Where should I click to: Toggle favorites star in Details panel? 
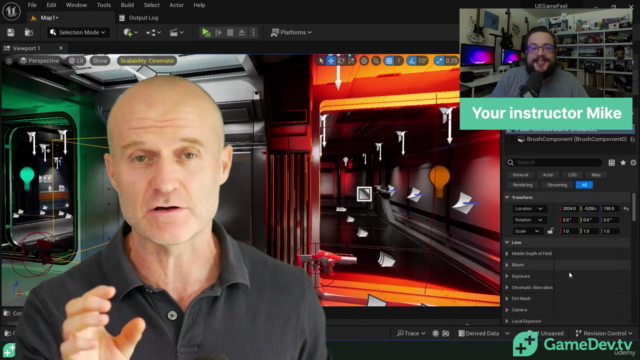pyautogui.click(x=623, y=162)
